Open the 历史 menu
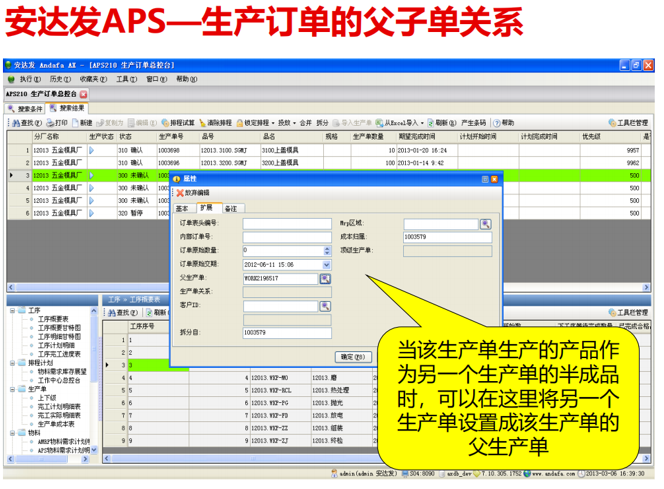This screenshot has width=664, height=489. pyautogui.click(x=61, y=79)
